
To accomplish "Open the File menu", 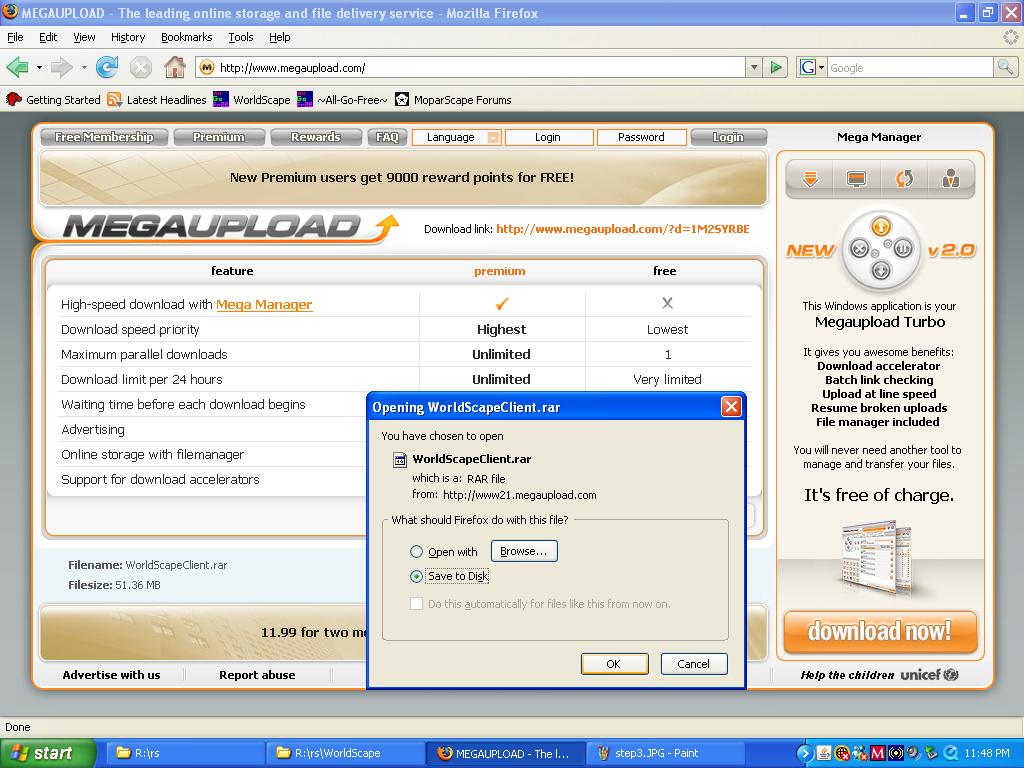I will (x=15, y=37).
